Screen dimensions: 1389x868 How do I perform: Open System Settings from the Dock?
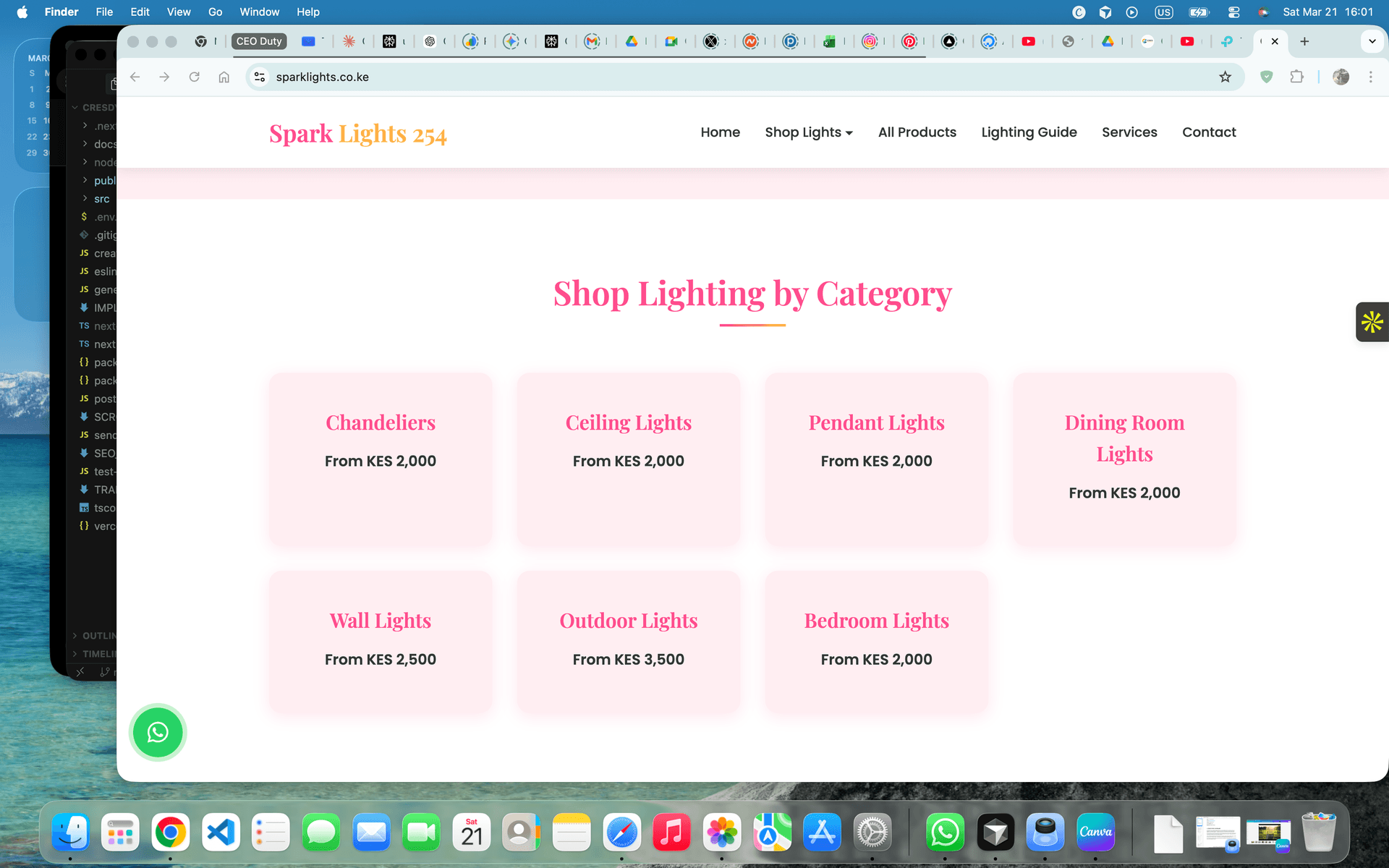coord(872,833)
